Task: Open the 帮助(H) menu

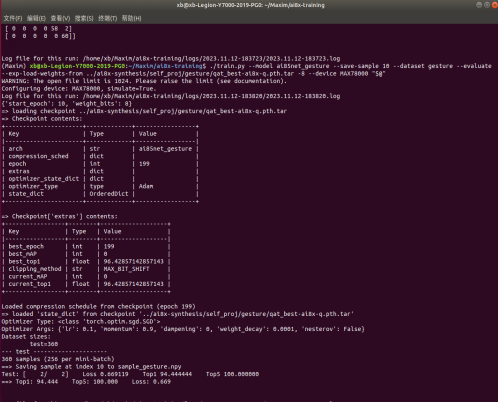Action: 132,18
